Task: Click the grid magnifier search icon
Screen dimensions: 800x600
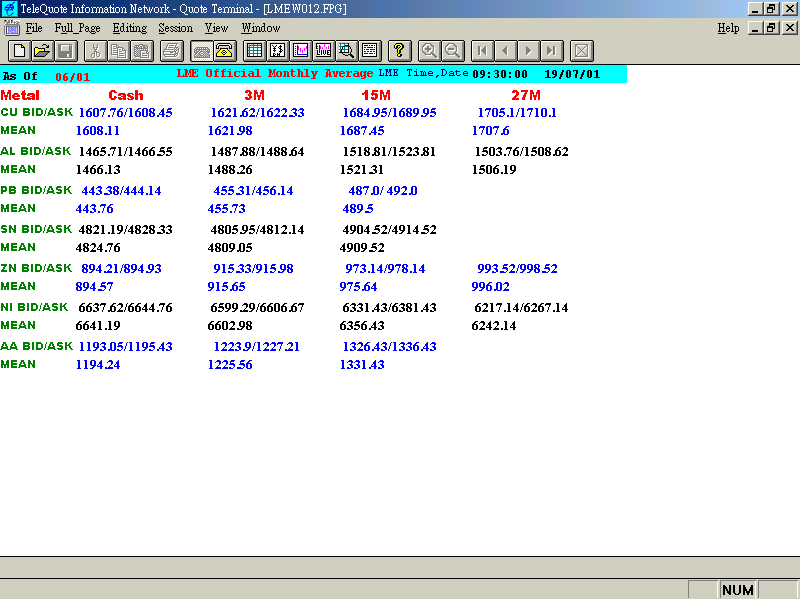Action: point(347,51)
